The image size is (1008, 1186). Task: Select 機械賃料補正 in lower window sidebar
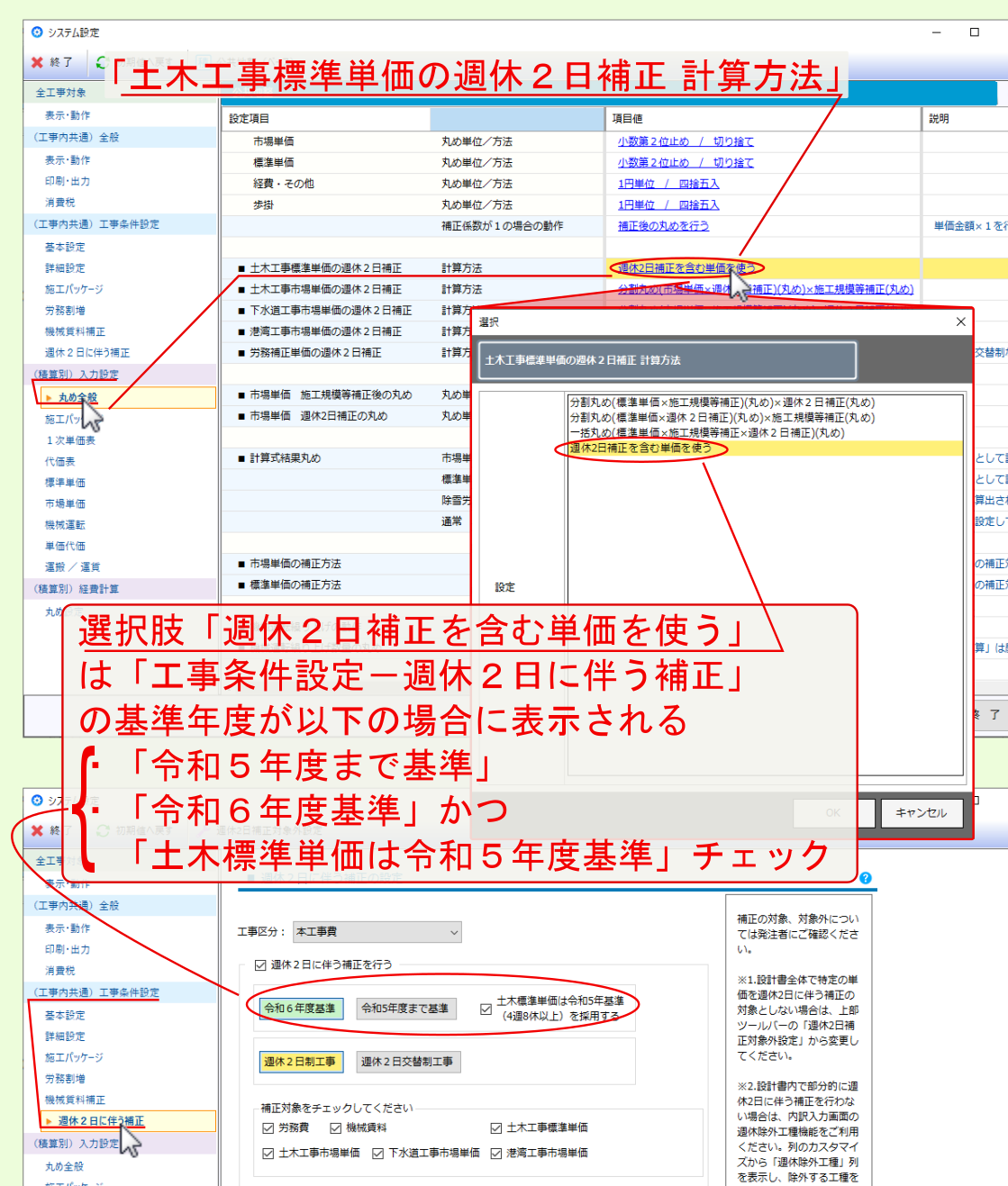click(x=75, y=1100)
